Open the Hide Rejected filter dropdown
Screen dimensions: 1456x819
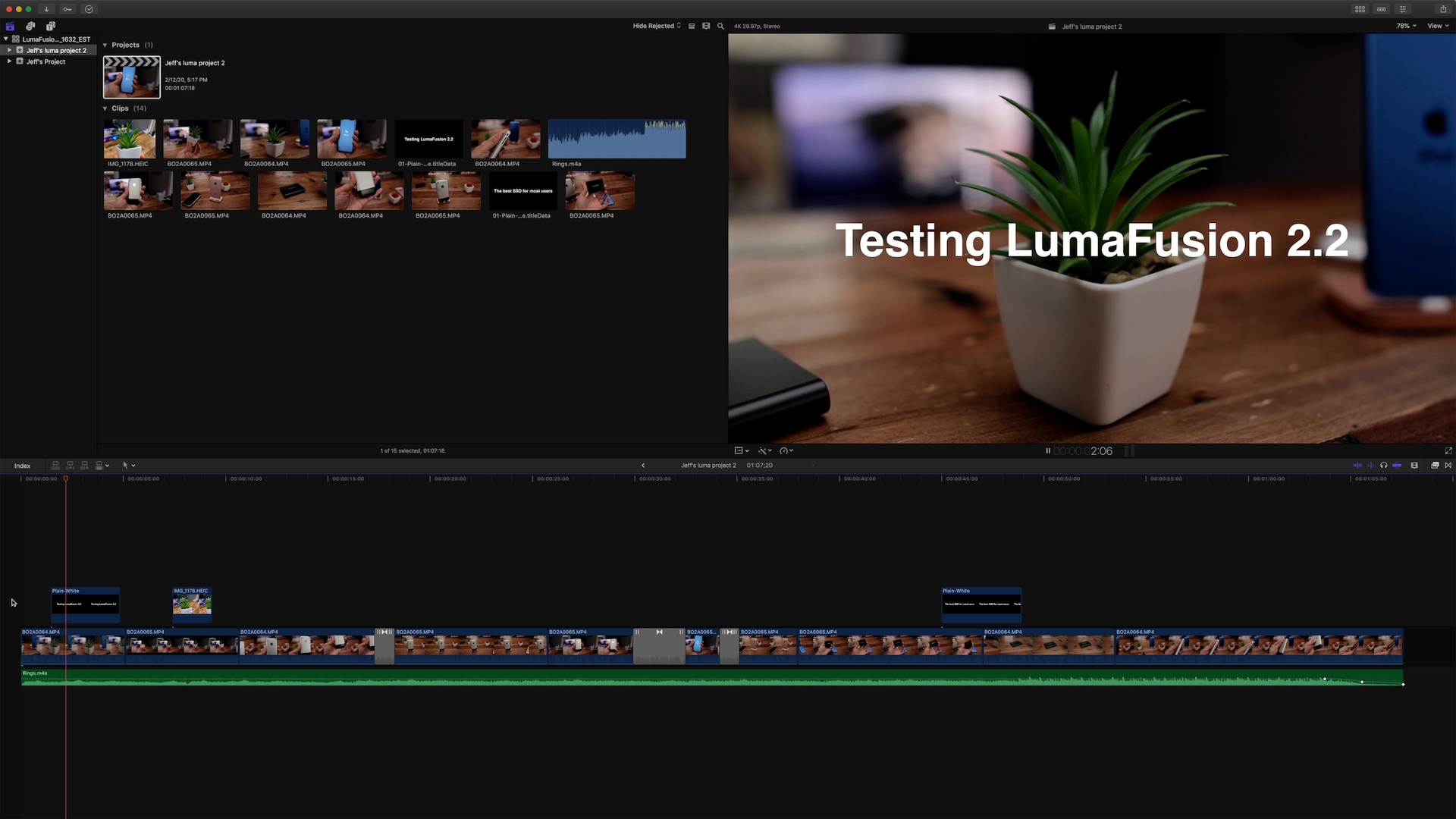point(657,26)
